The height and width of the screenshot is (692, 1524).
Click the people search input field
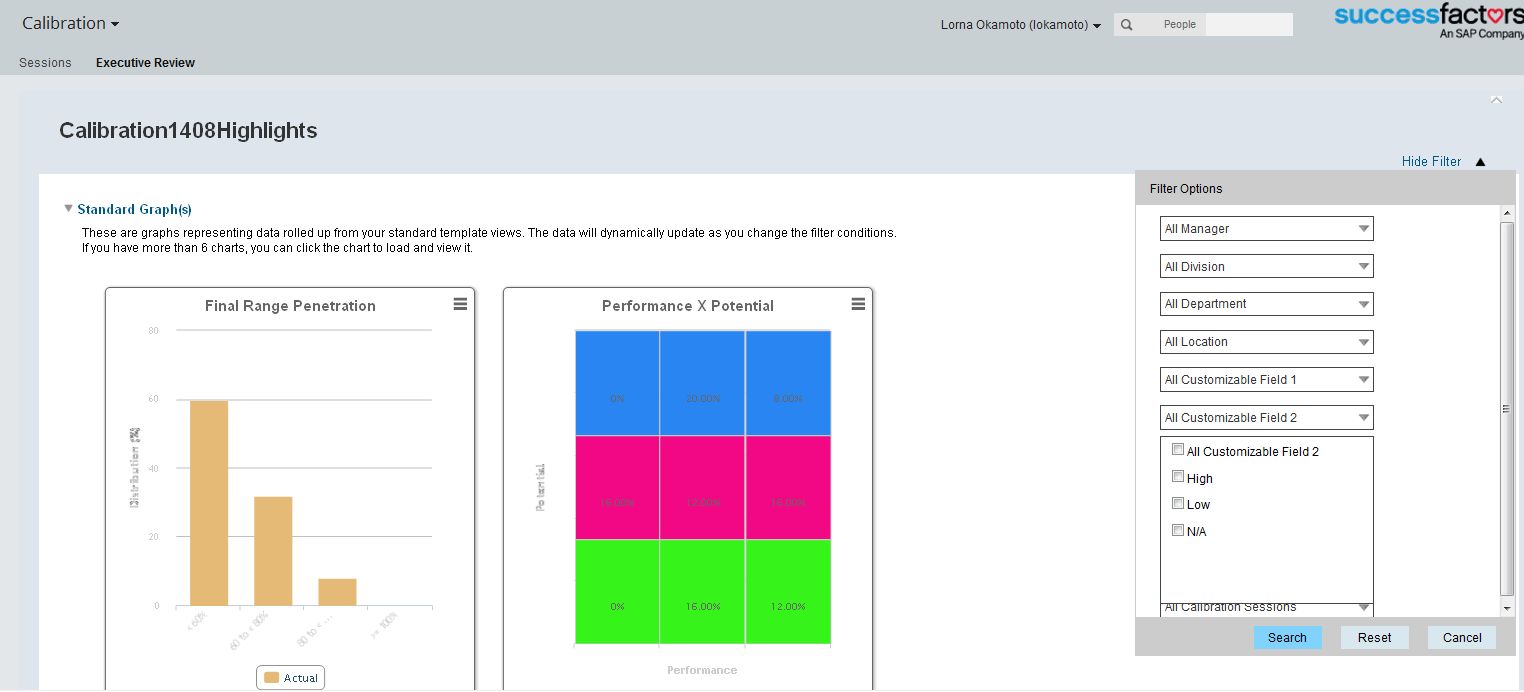tap(1249, 25)
